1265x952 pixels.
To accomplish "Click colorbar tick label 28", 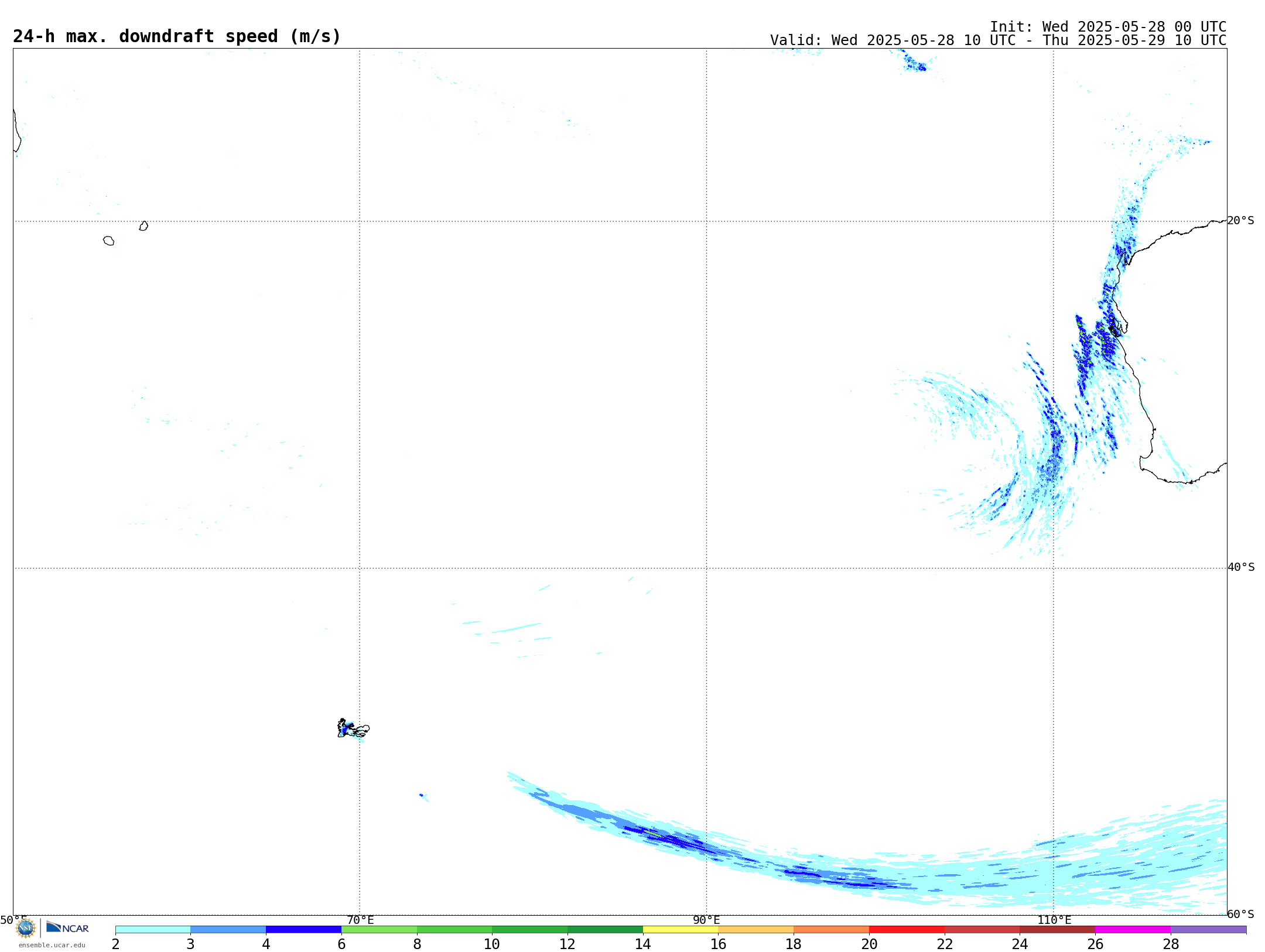I will 1171,944.
